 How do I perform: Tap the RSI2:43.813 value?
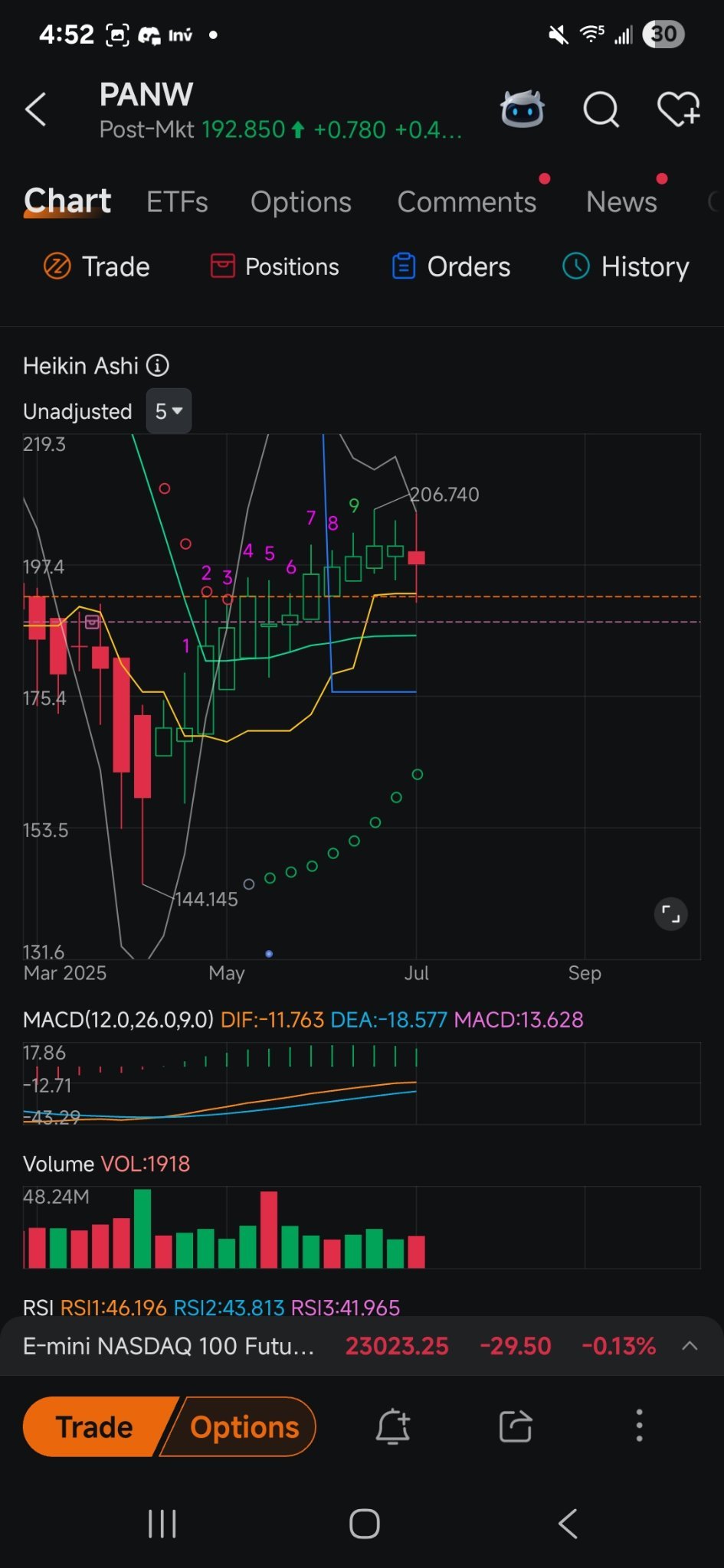(229, 1308)
